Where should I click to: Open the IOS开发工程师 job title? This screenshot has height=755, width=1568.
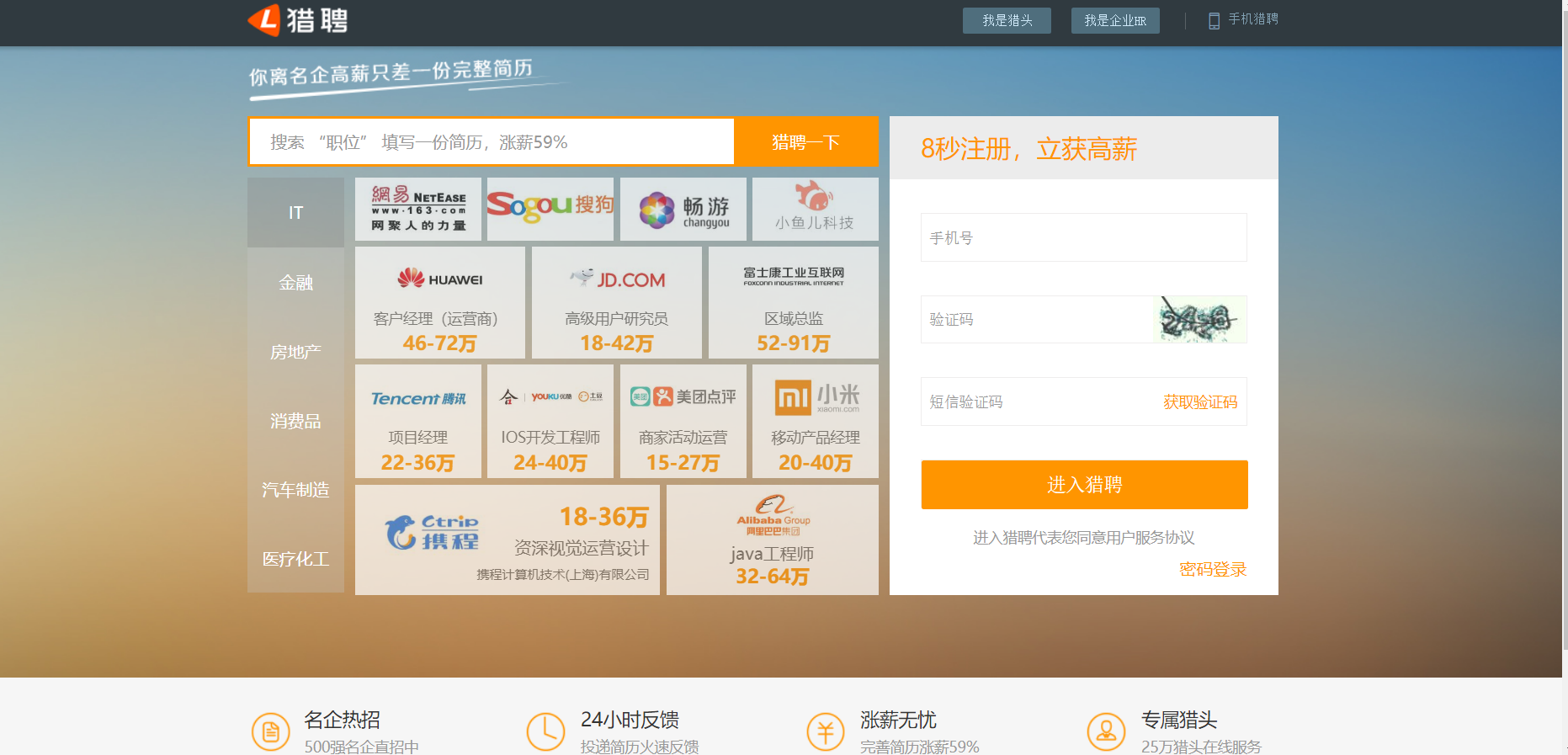pyautogui.click(x=551, y=438)
